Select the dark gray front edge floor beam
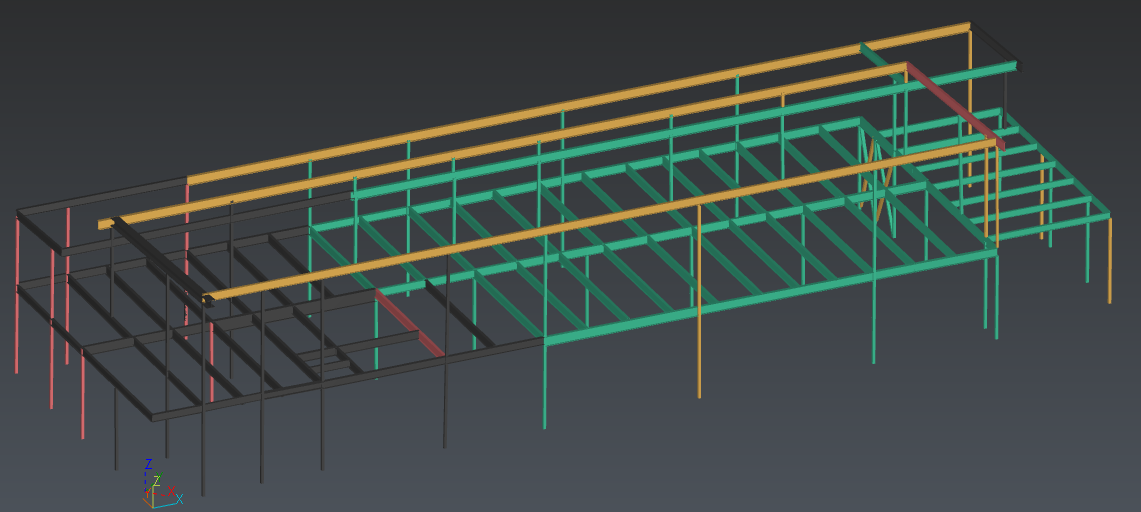The width and height of the screenshot is (1141, 512). coord(350,379)
